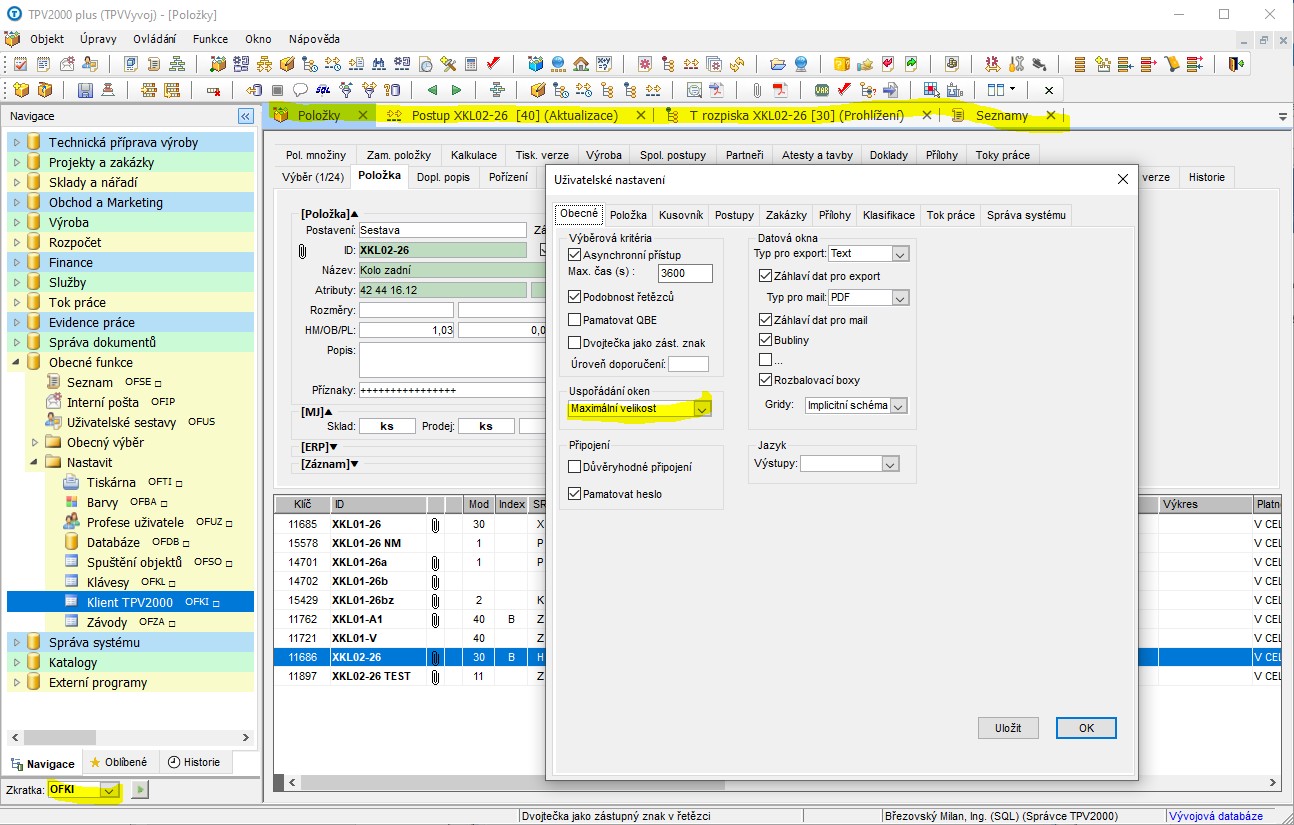This screenshot has height=825, width=1294.
Task: Switch to Kusovník tab in dialog
Action: (x=681, y=215)
